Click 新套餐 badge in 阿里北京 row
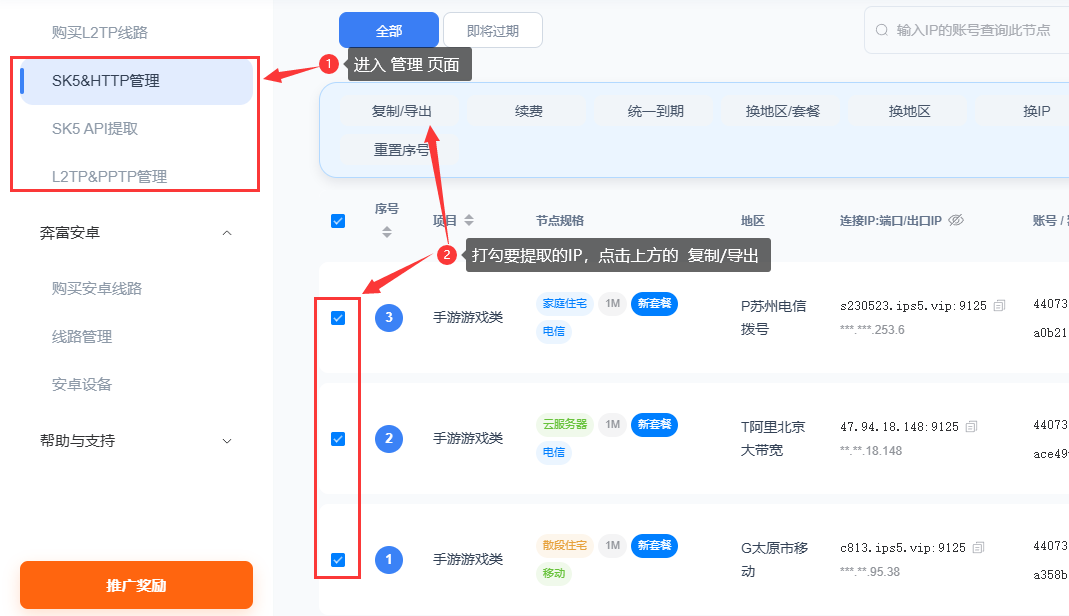The height and width of the screenshot is (616, 1069). [654, 424]
